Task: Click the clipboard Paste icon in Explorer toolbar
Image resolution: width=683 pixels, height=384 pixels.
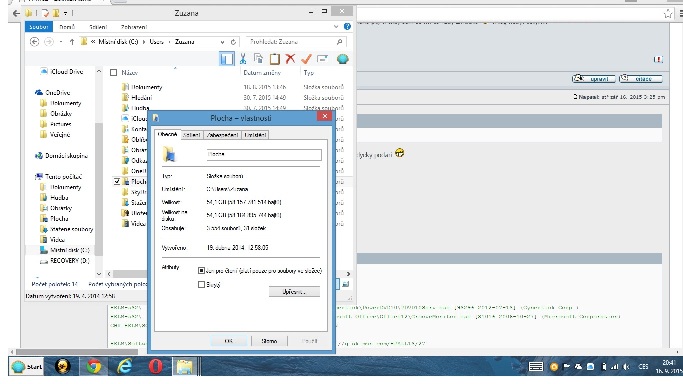Action: tap(274, 59)
